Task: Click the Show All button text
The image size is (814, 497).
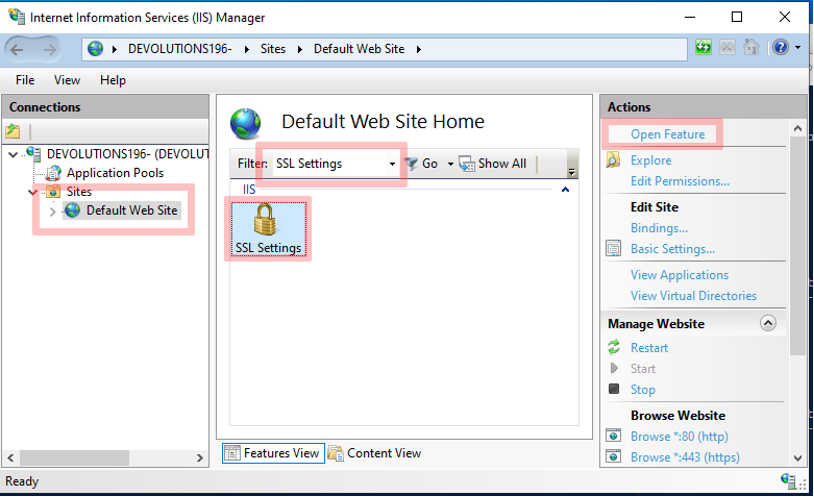Action: (x=502, y=164)
